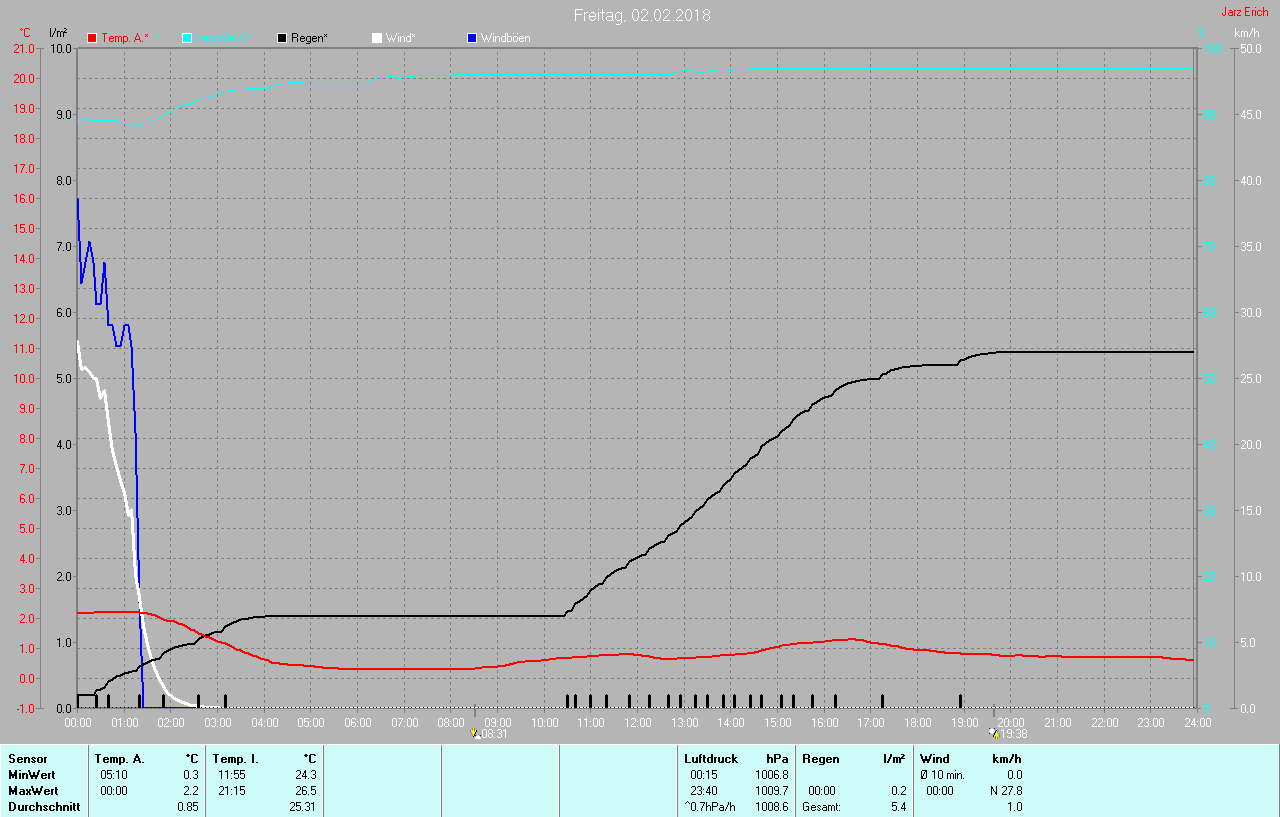Click the sunset icon at 19:38

point(993,733)
